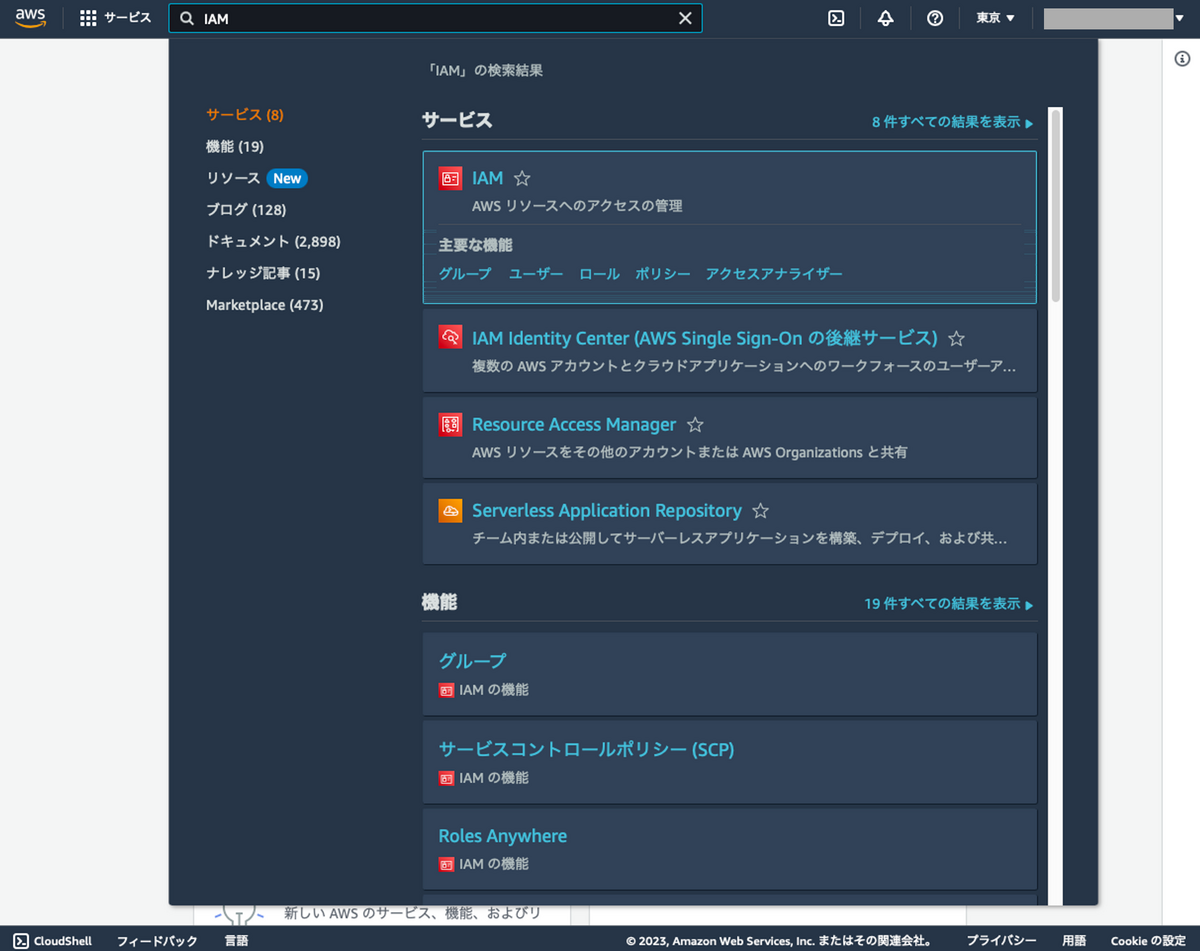Favorite IAM Identity Center with star

pos(956,339)
